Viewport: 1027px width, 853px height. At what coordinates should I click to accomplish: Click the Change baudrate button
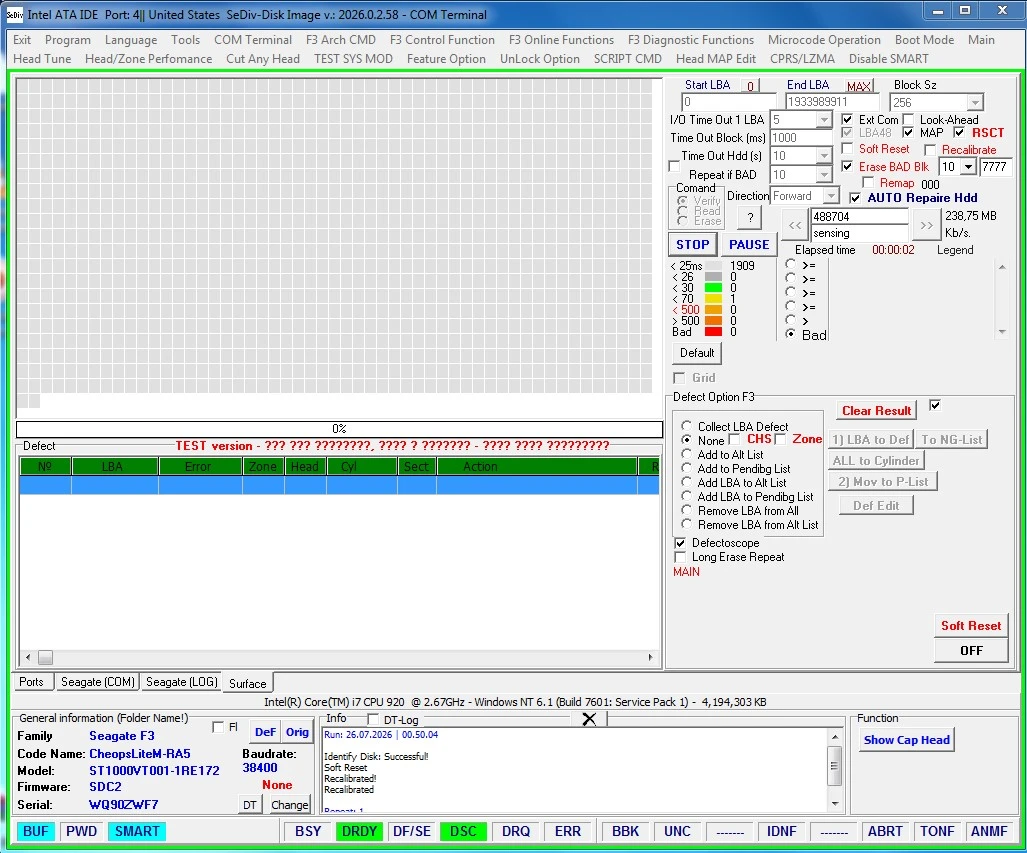[289, 805]
